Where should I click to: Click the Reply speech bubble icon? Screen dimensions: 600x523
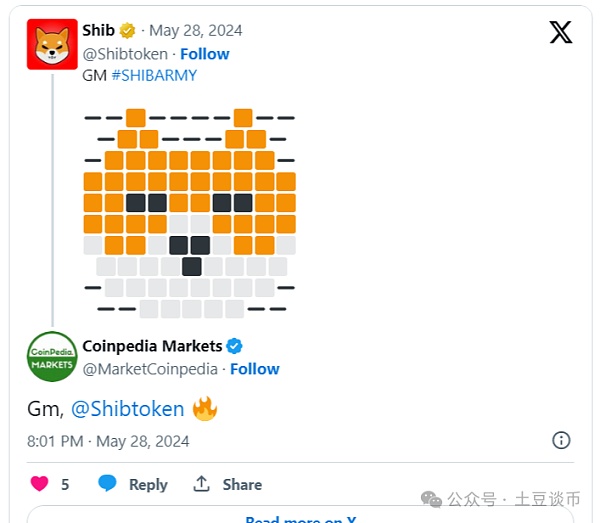[108, 484]
